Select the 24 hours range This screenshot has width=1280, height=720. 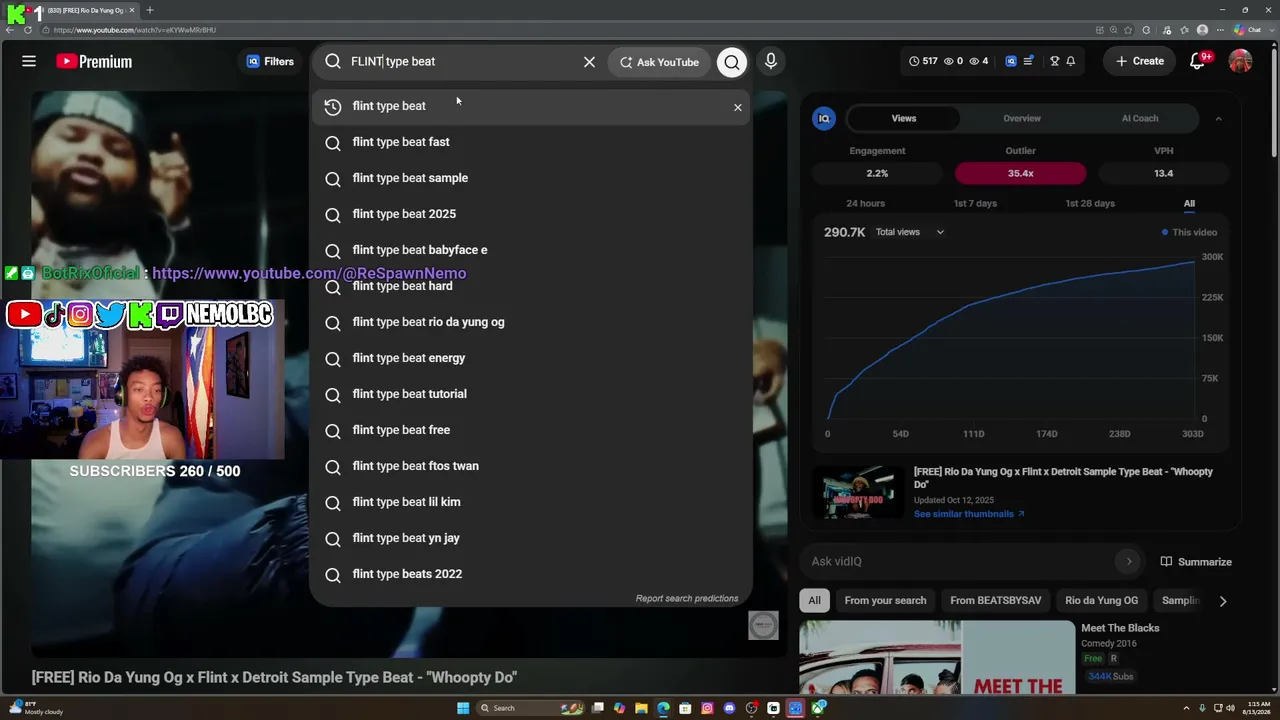[x=865, y=203]
